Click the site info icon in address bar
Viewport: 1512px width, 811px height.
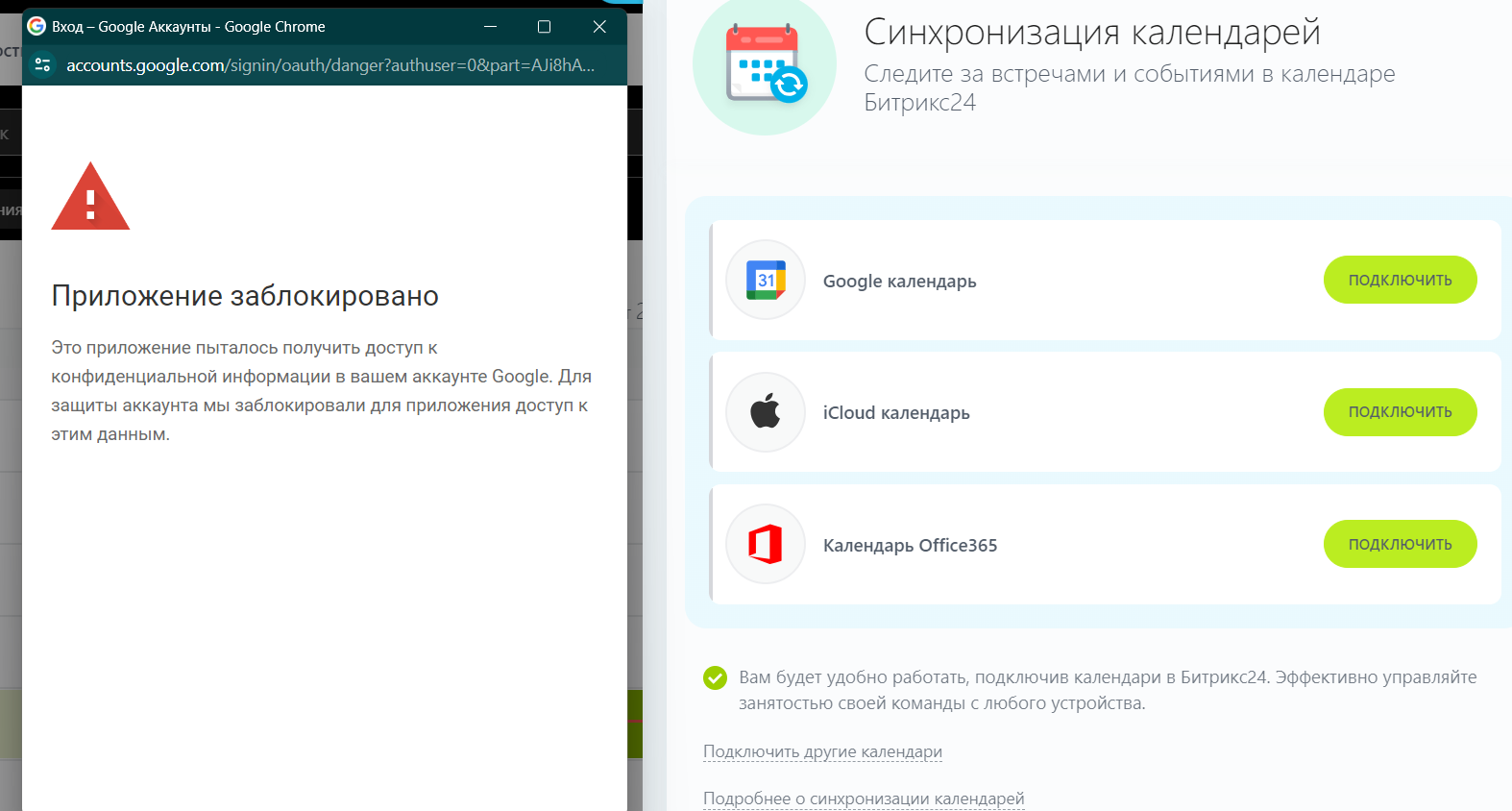(42, 64)
